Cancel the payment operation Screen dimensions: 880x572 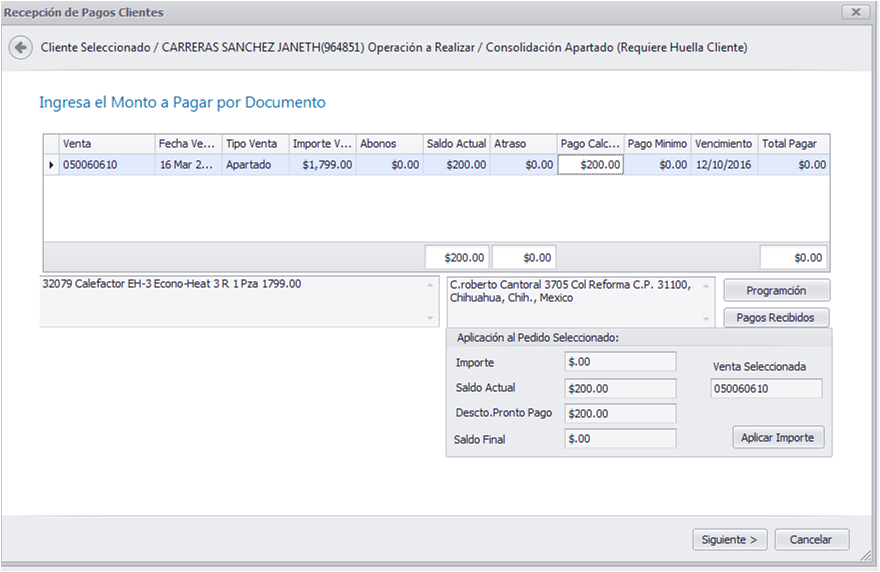pos(811,539)
